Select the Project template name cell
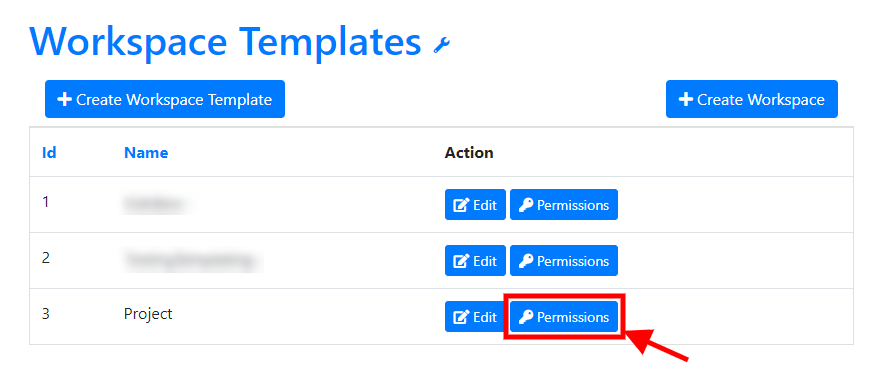Image resolution: width=880 pixels, height=379 pixels. coord(148,314)
